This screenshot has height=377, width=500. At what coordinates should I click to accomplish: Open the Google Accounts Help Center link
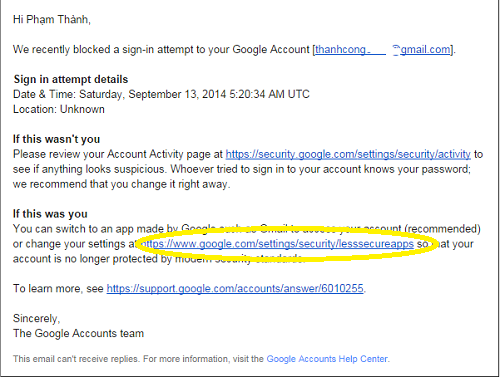327,359
